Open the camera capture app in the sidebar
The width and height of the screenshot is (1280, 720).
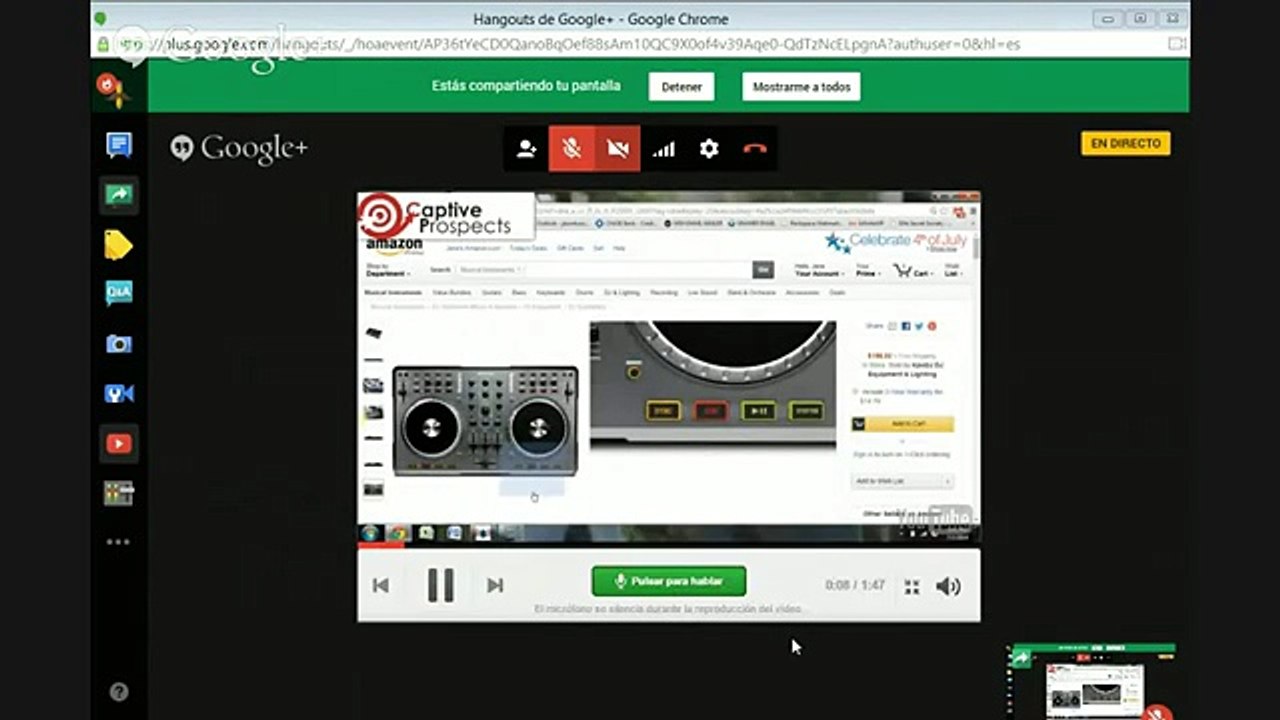tap(119, 344)
